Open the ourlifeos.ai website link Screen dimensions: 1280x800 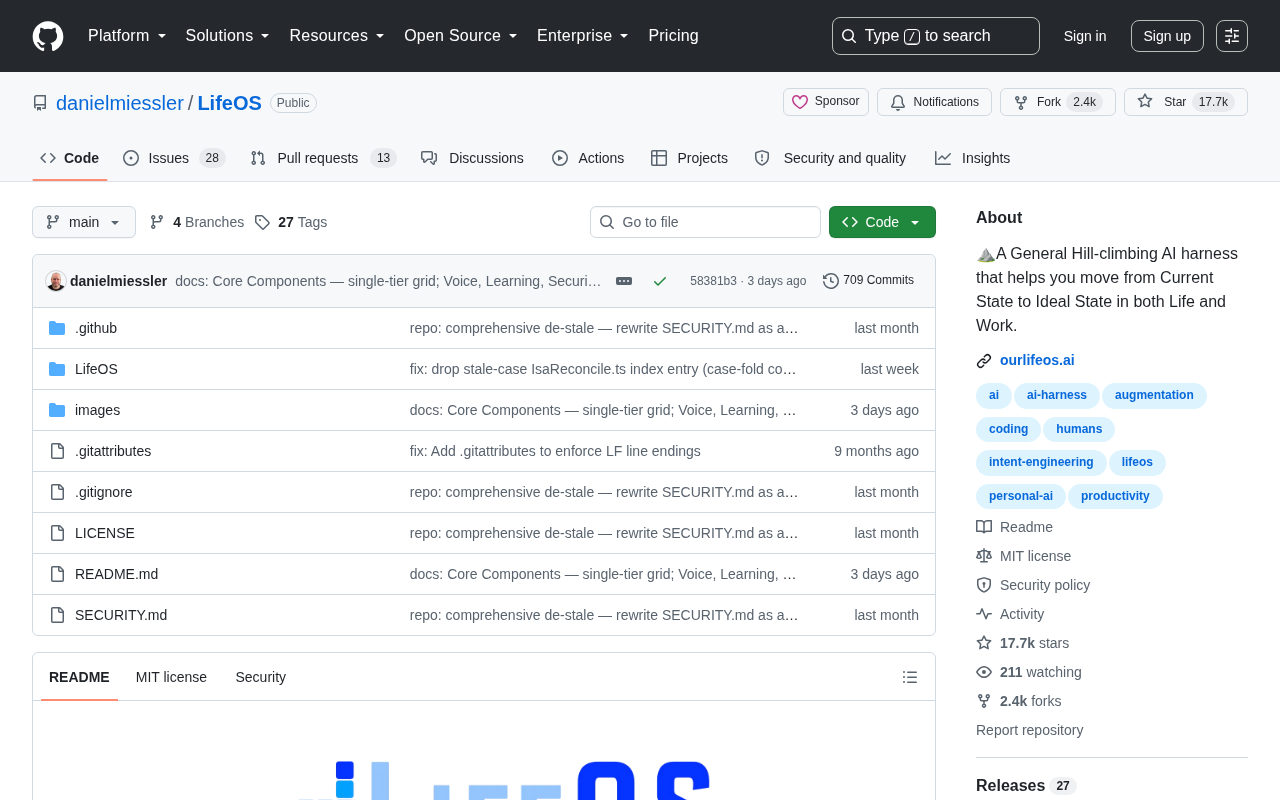click(1037, 360)
